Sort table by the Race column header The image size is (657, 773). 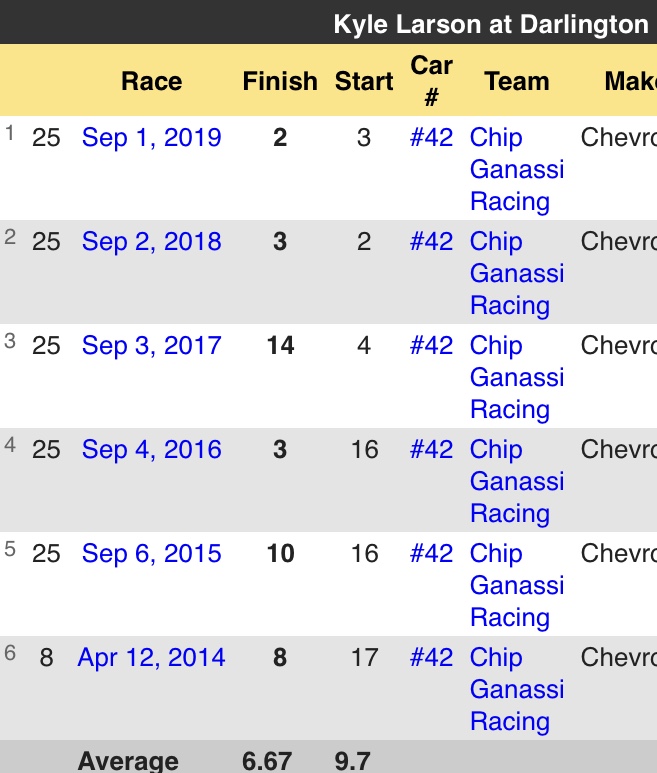152,81
